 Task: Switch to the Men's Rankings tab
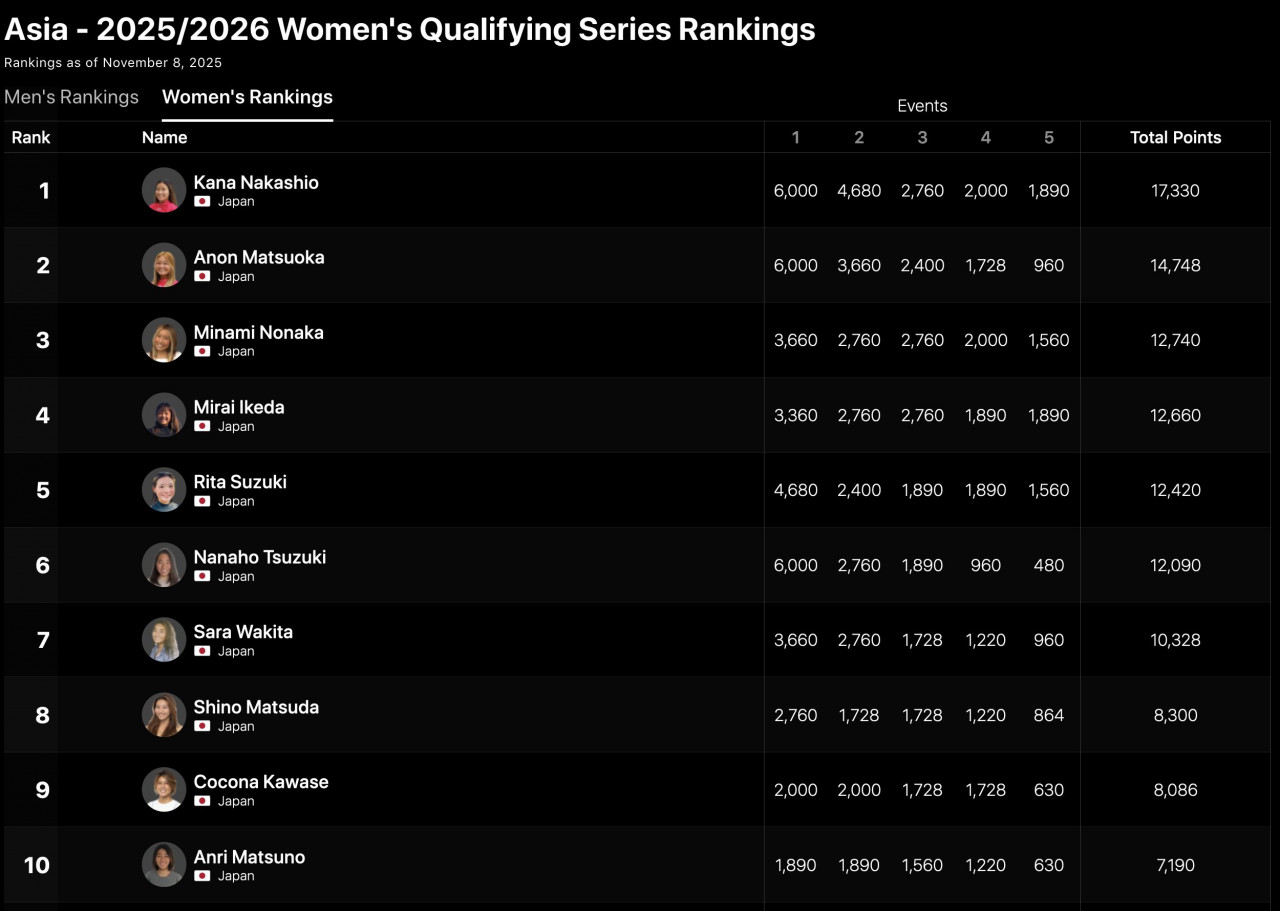[x=71, y=97]
